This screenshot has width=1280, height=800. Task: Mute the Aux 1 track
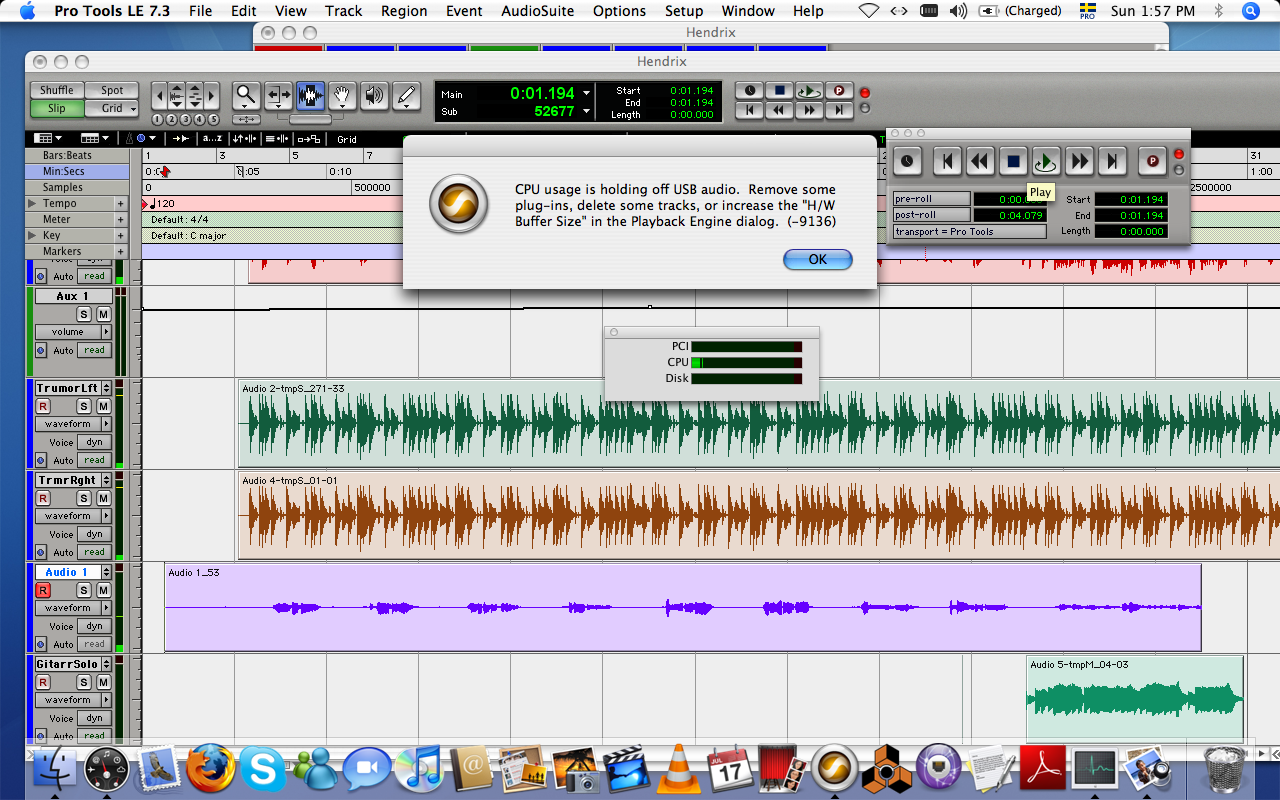tap(103, 314)
